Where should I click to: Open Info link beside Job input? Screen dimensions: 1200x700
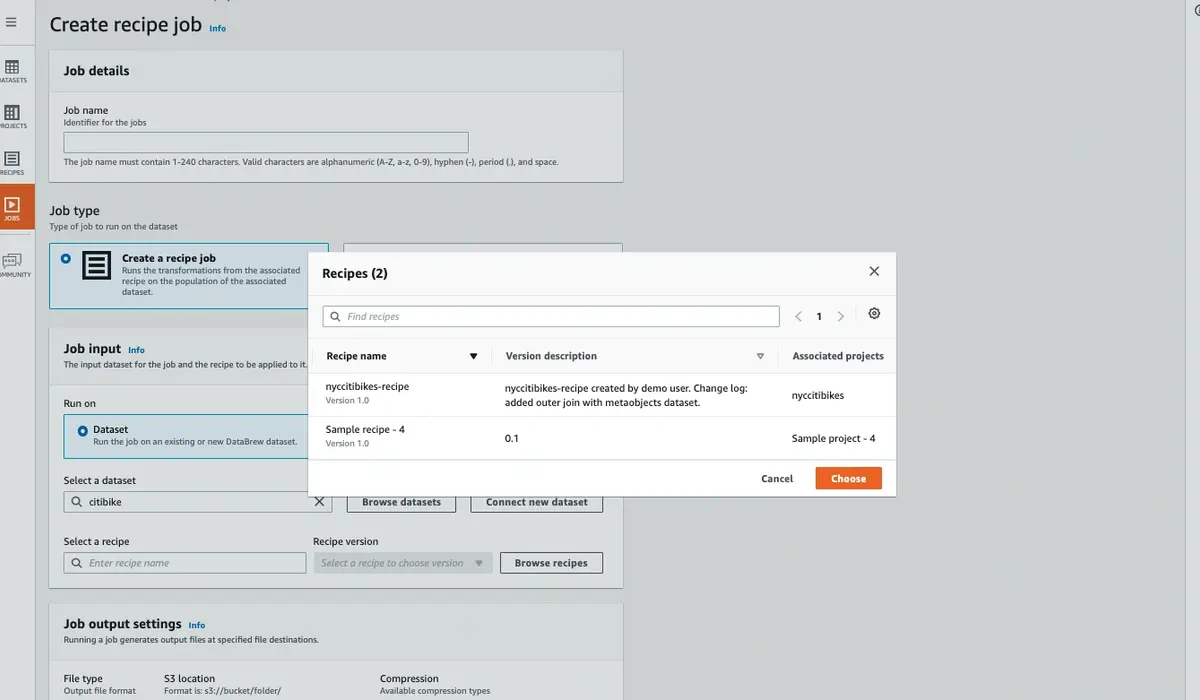[x=136, y=350]
